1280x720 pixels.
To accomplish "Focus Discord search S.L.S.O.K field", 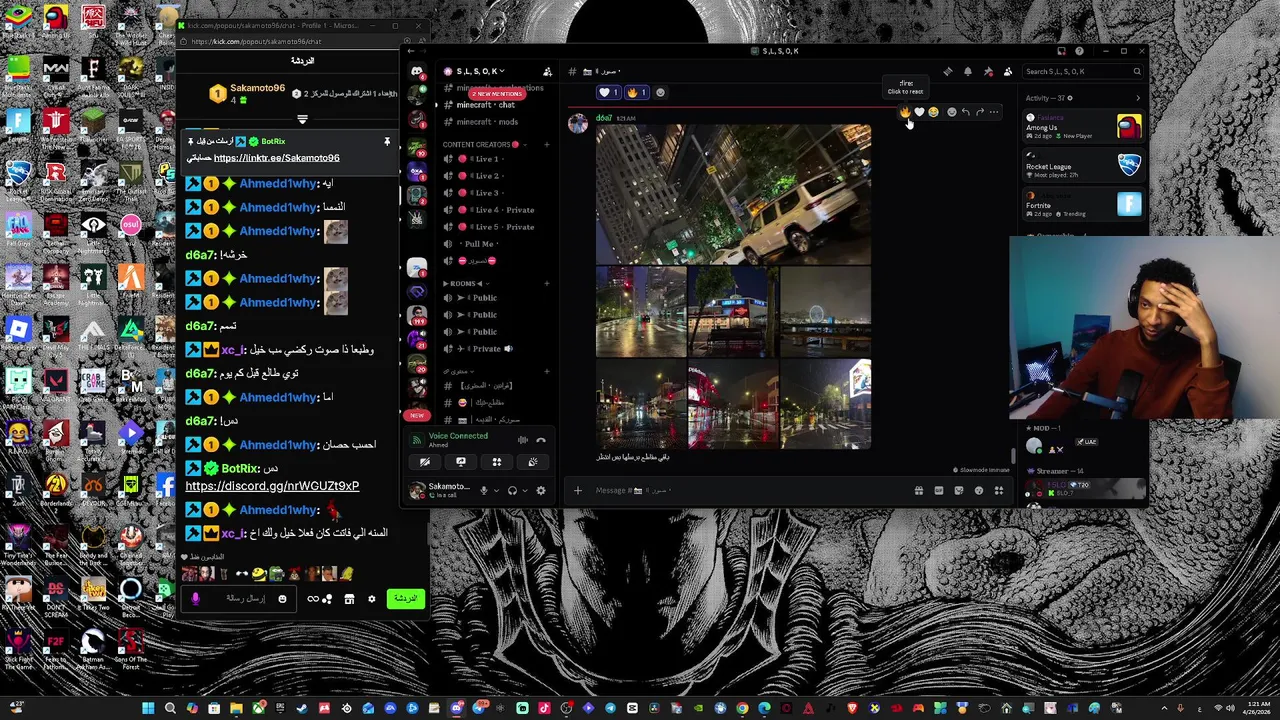I will [x=1084, y=71].
